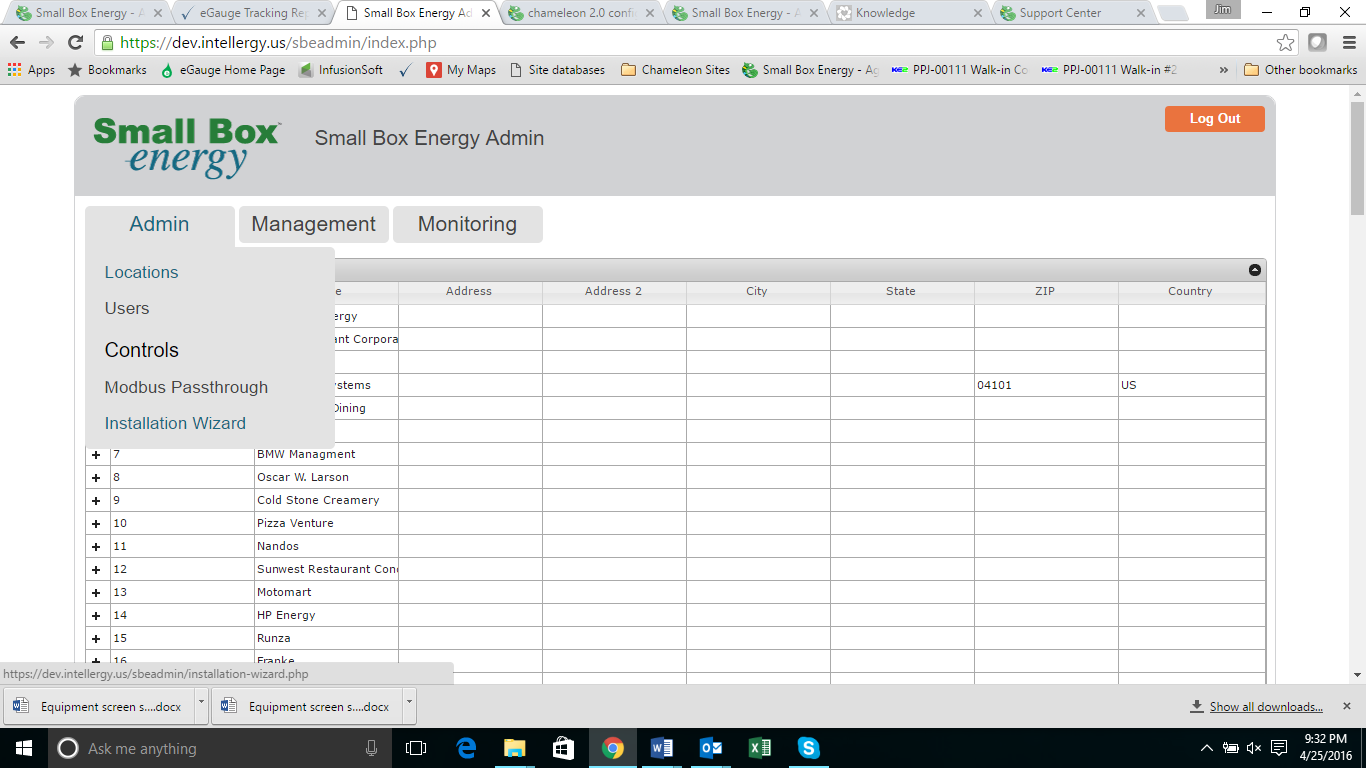Click the ZIP column header
This screenshot has width=1366, height=768.
pos(1045,291)
